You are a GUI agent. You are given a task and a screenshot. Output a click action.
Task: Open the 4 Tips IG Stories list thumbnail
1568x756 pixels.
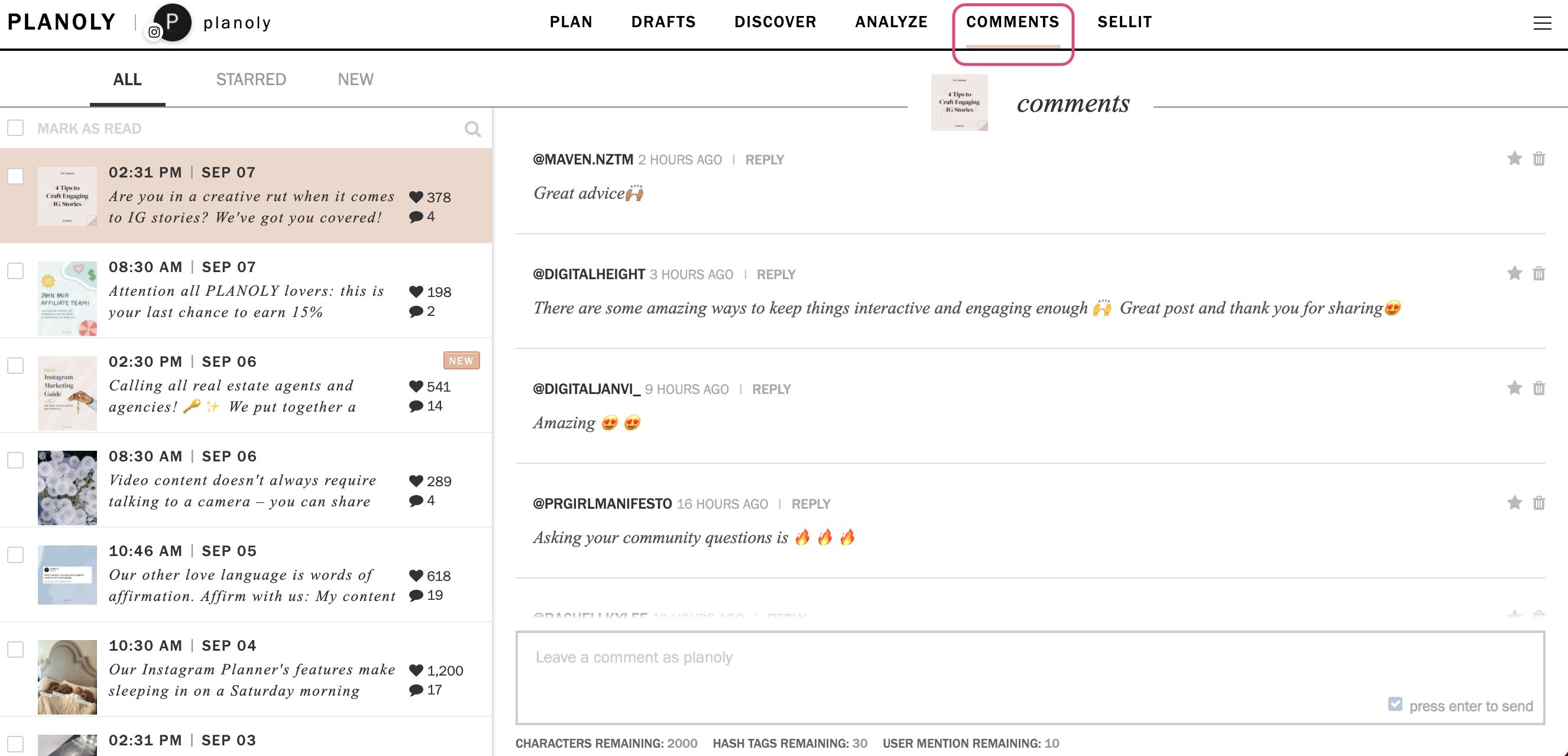point(67,196)
